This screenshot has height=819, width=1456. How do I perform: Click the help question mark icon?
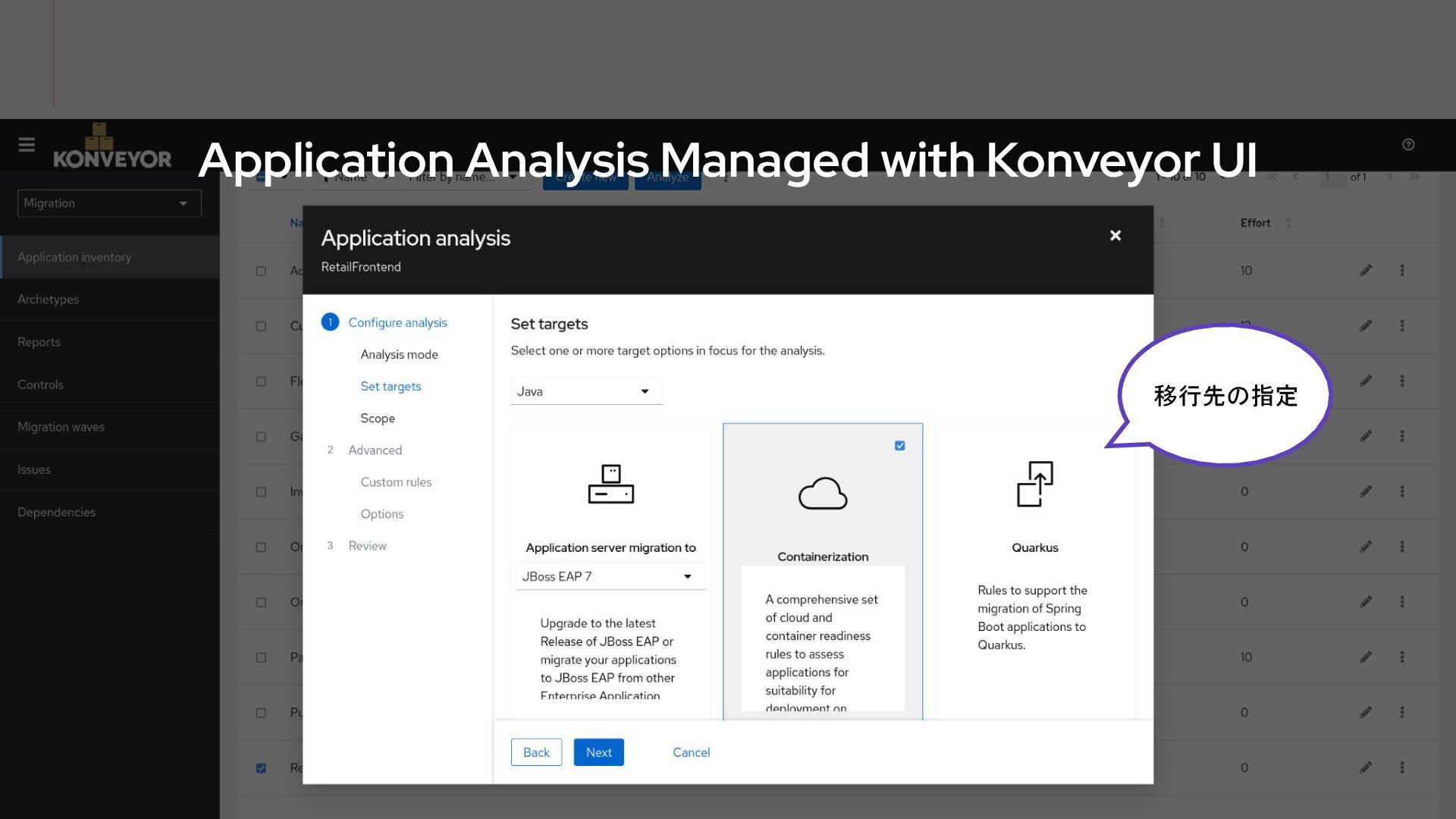tap(1408, 144)
